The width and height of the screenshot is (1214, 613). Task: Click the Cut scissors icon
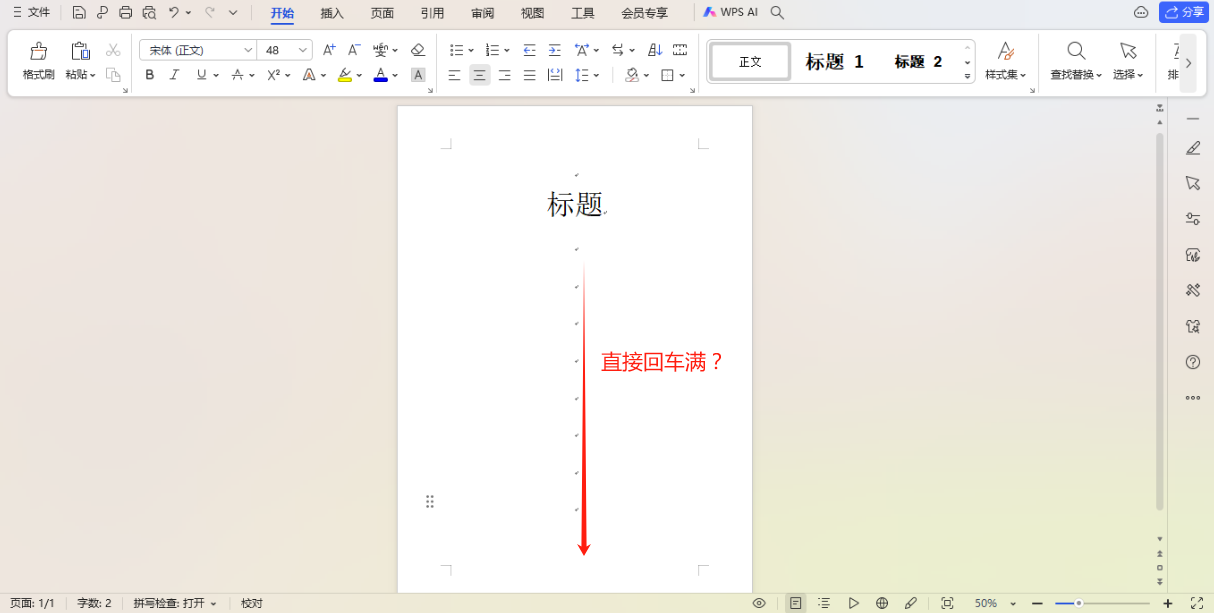(113, 49)
